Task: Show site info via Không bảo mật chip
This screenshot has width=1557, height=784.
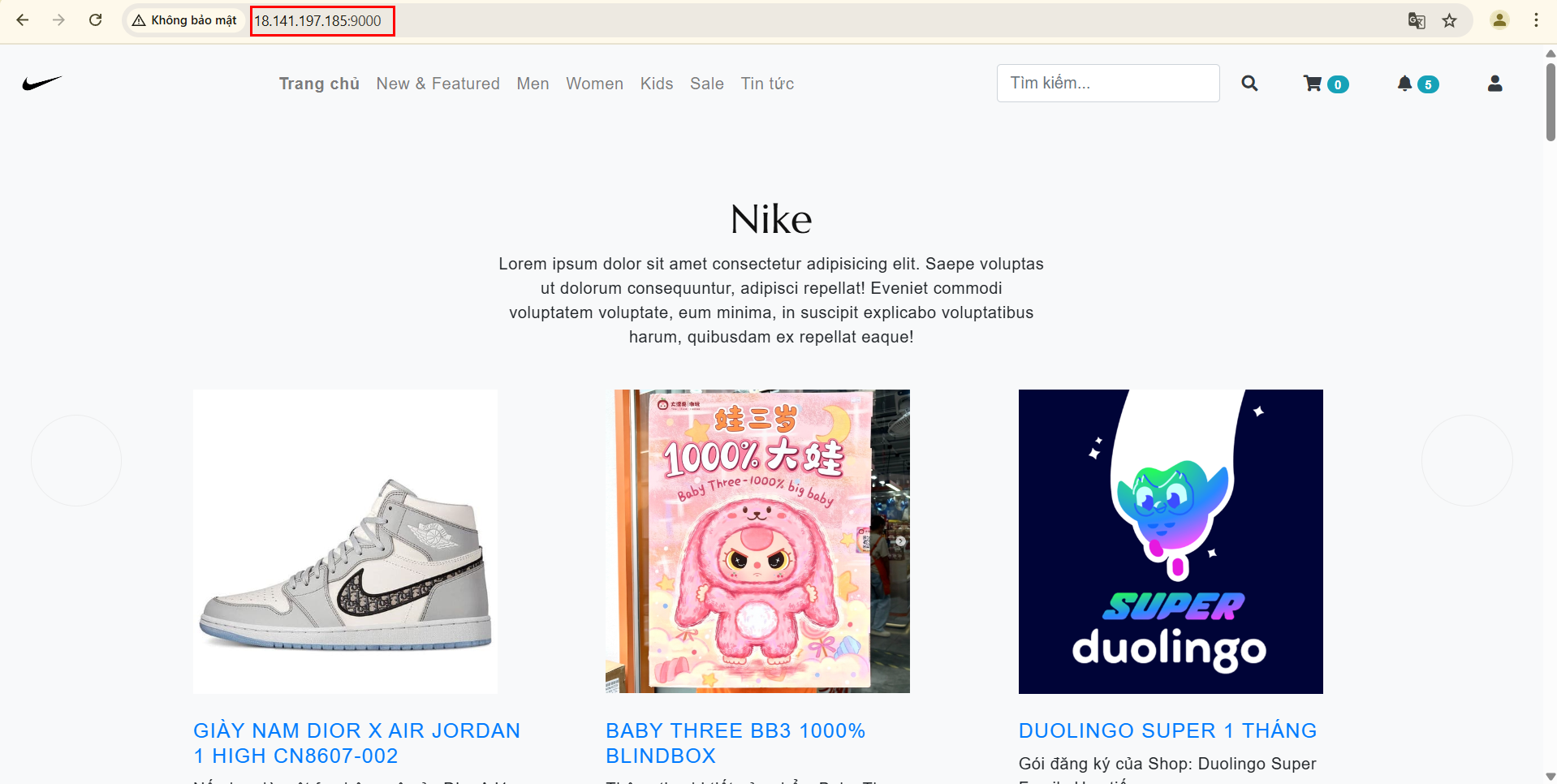Action: point(185,20)
